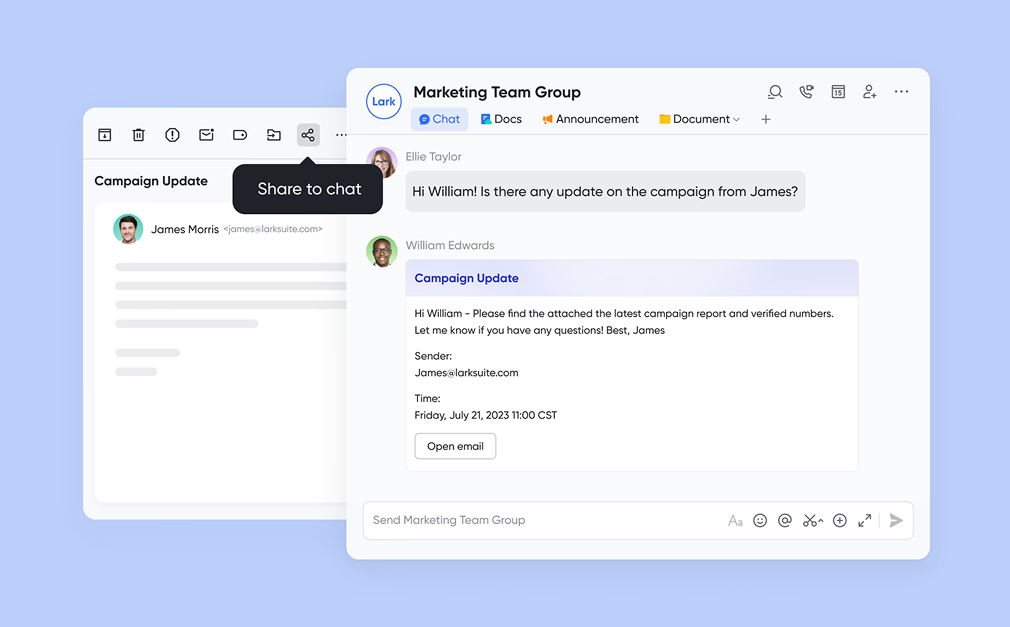Add a label to the email
1010x627 pixels.
tap(240, 135)
